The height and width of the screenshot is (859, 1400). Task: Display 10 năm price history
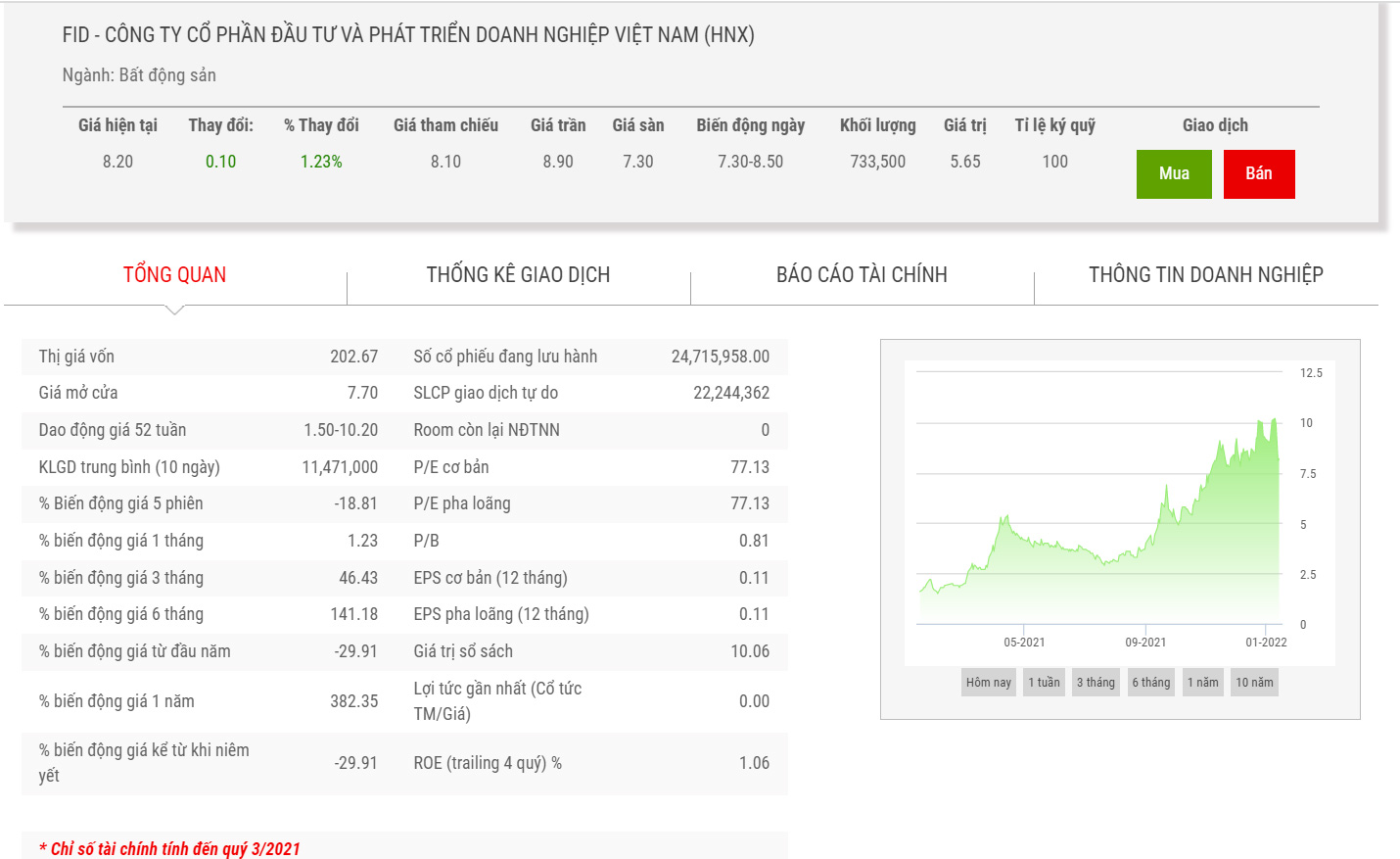pyautogui.click(x=1254, y=683)
